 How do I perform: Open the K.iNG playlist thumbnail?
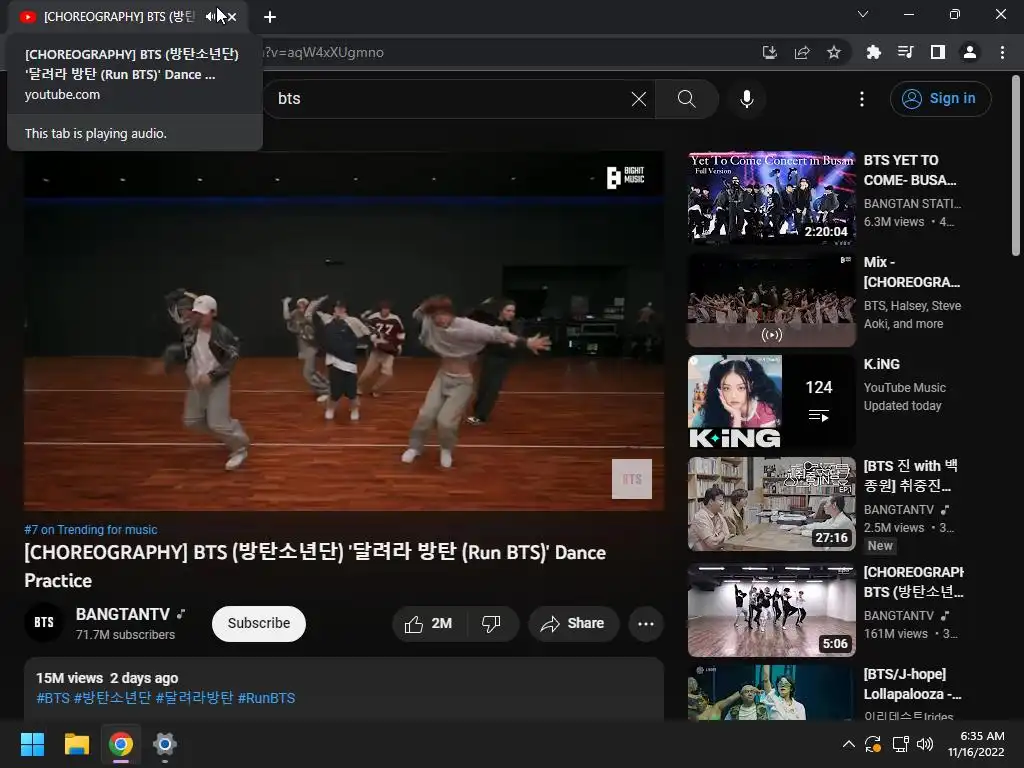771,402
